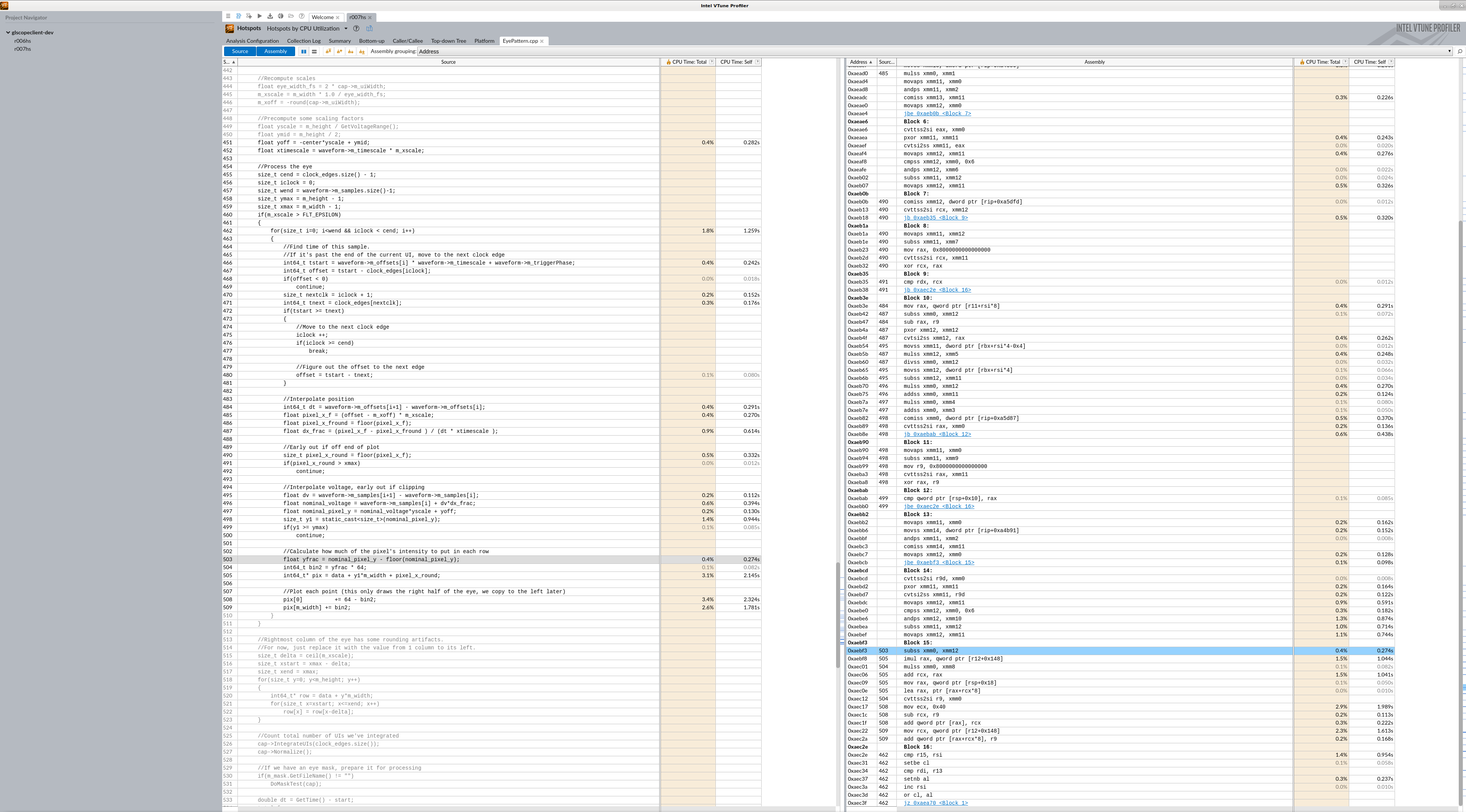Image resolution: width=1466 pixels, height=812 pixels.
Task: Open the hamburger menu in the toolbar
Action: click(x=228, y=16)
